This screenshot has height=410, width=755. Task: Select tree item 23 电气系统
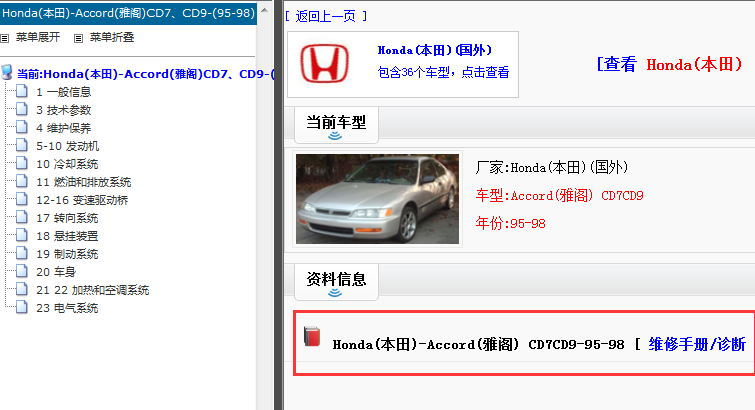click(x=67, y=308)
